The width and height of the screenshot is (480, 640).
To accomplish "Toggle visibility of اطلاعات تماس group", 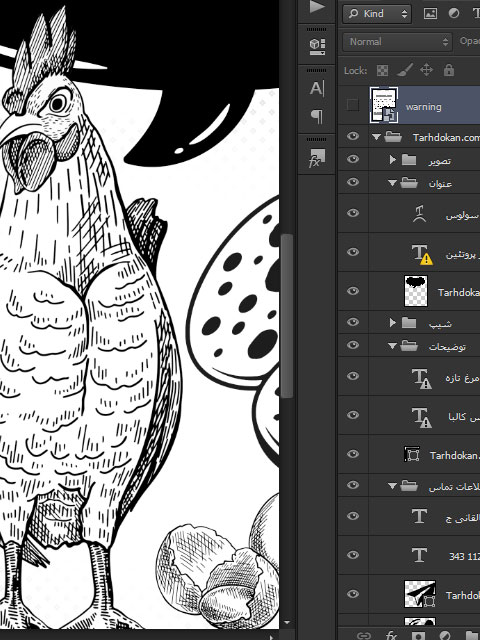I will (x=353, y=485).
